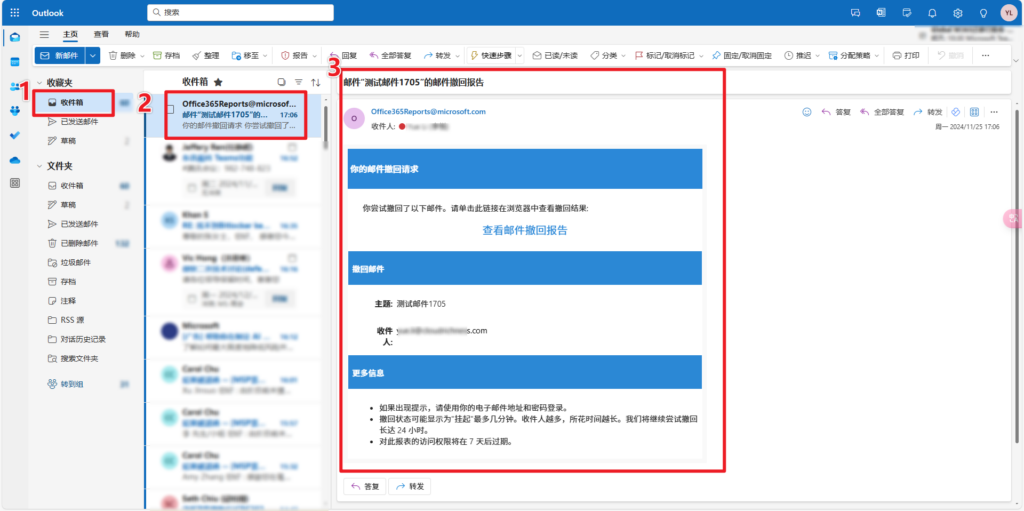Expand the 新邮件 dropdown arrow

click(92, 55)
